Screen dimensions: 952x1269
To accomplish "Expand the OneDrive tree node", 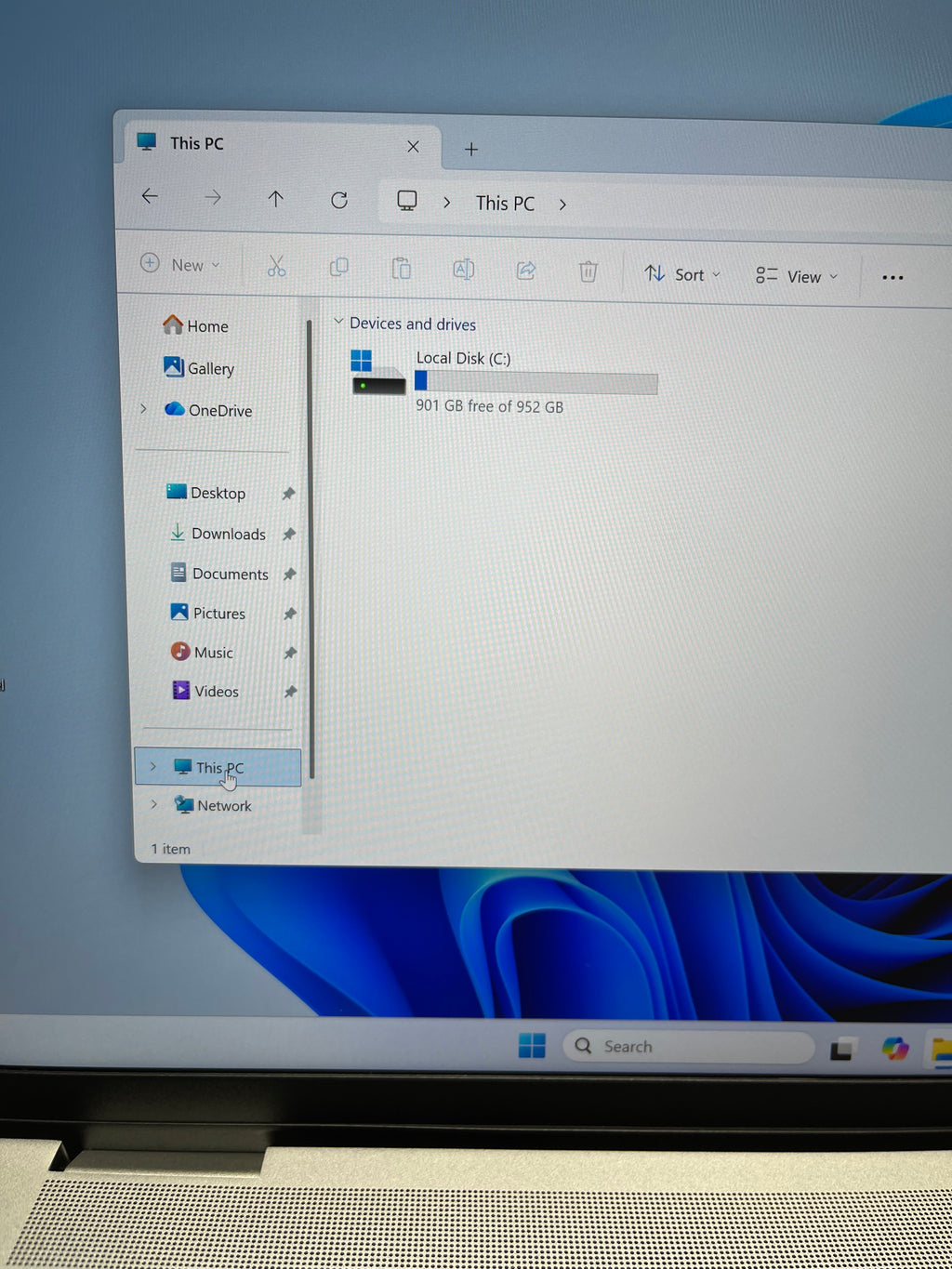I will coord(143,408).
